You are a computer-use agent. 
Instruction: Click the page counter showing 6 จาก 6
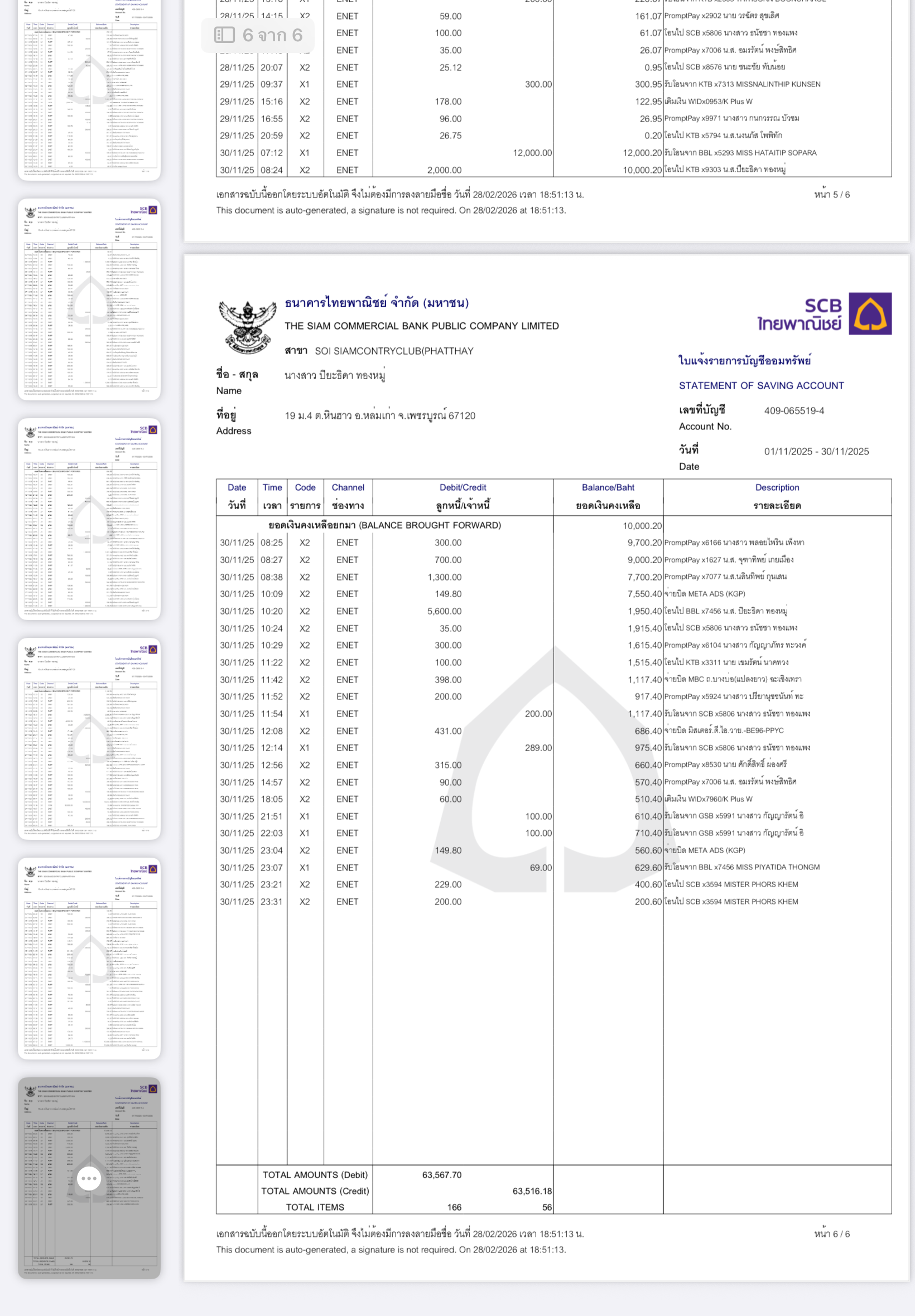pyautogui.click(x=272, y=36)
